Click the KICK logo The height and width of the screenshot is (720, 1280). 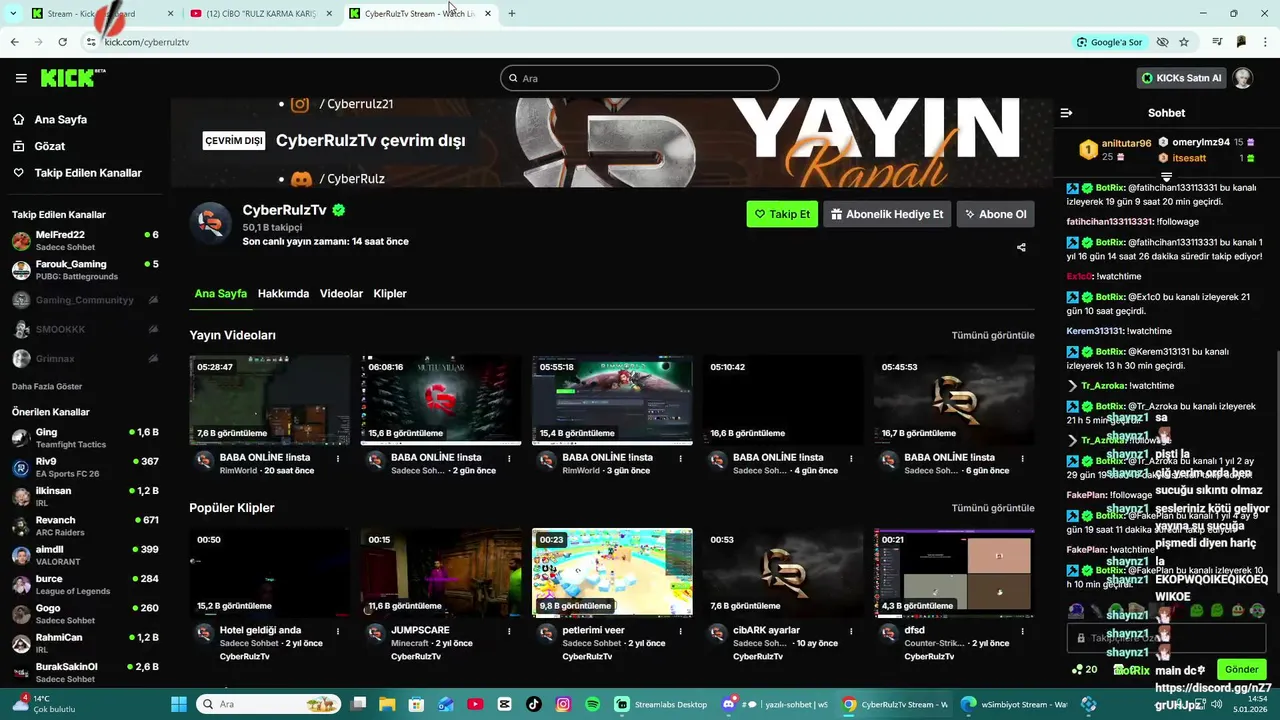(x=72, y=78)
